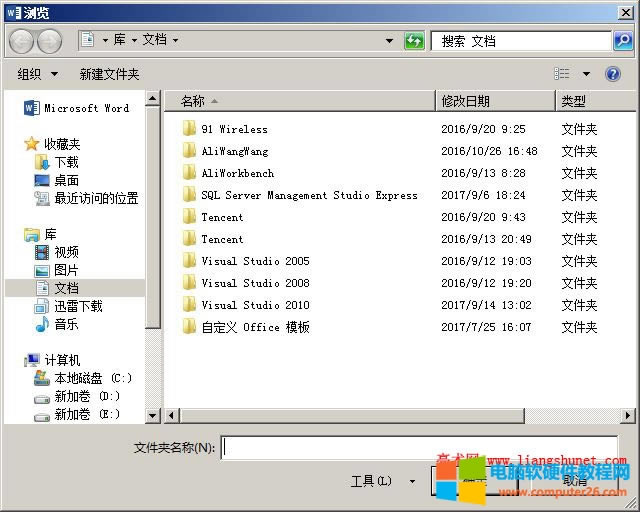The image size is (640, 512).
Task: Click the 新建文件夹 button
Action: [x=109, y=74]
